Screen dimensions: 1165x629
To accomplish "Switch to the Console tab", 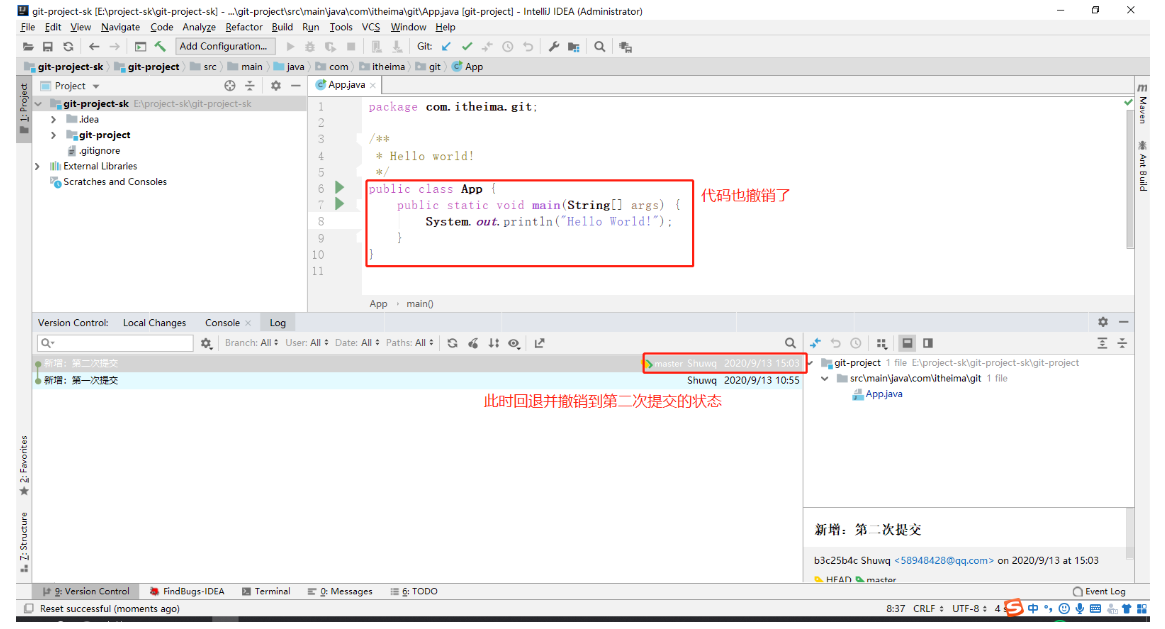I will [x=222, y=323].
